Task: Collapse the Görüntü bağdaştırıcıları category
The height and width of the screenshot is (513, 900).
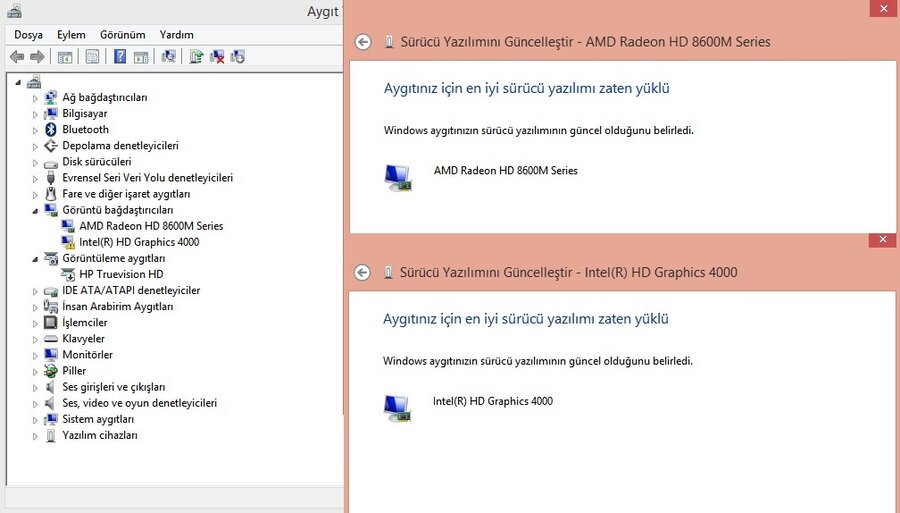Action: tap(36, 211)
